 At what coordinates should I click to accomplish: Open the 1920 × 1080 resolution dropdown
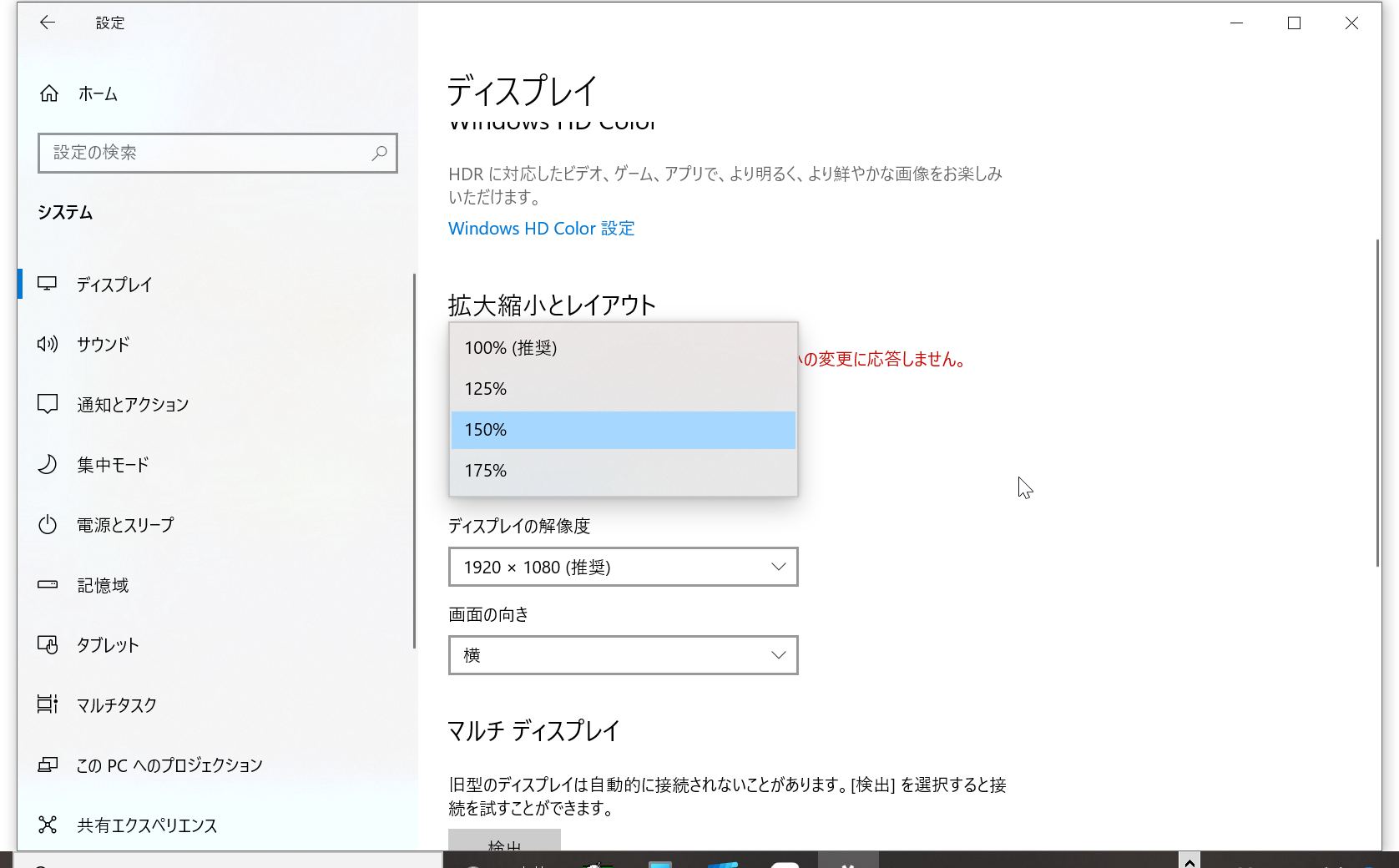624,567
